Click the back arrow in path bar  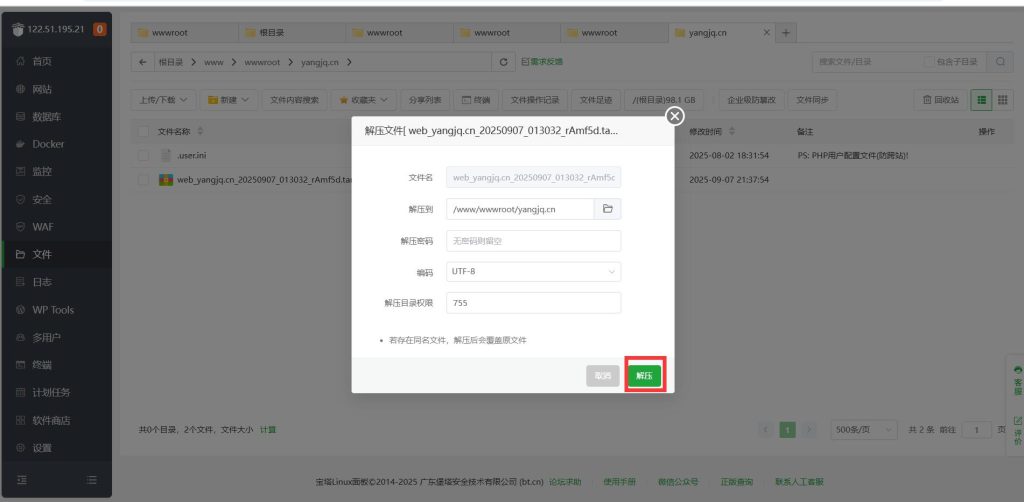click(142, 62)
